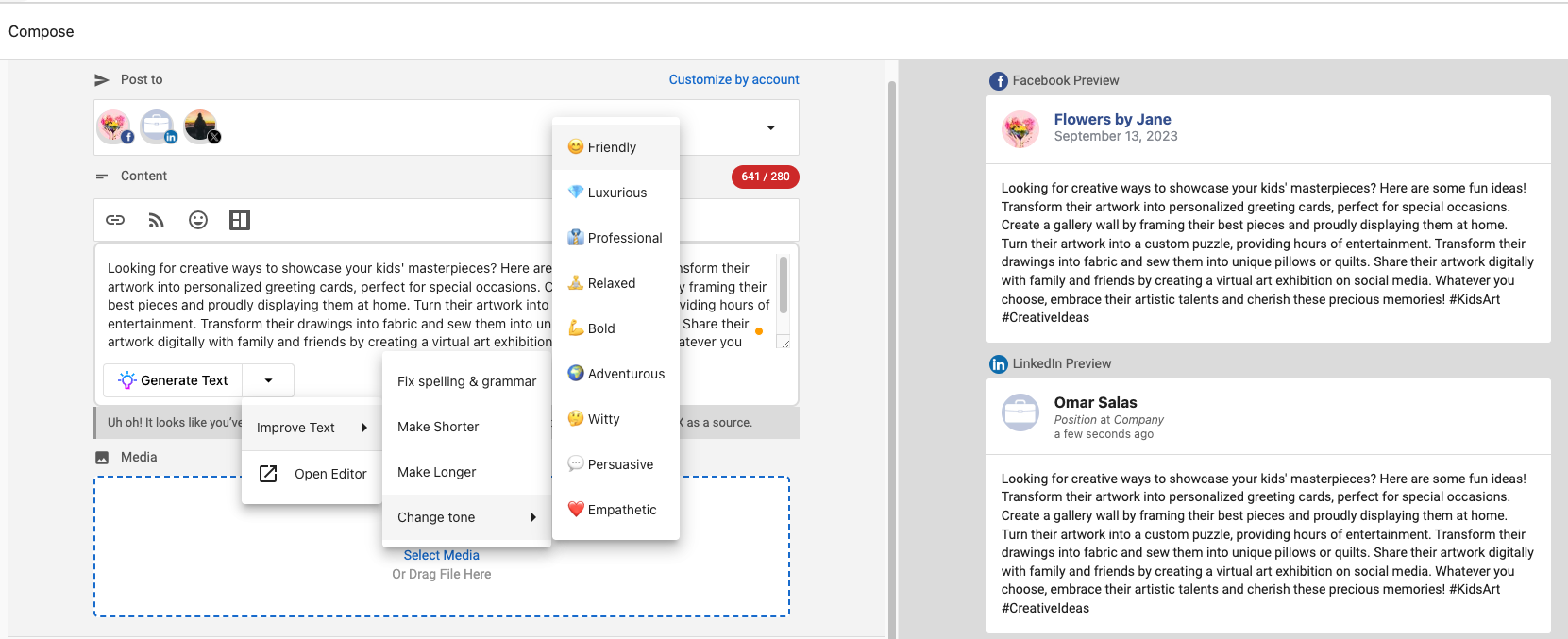Viewport: 1568px width, 639px height.
Task: Click the Flowers by Jane avatar in Facebook preview
Action: pyautogui.click(x=1020, y=129)
